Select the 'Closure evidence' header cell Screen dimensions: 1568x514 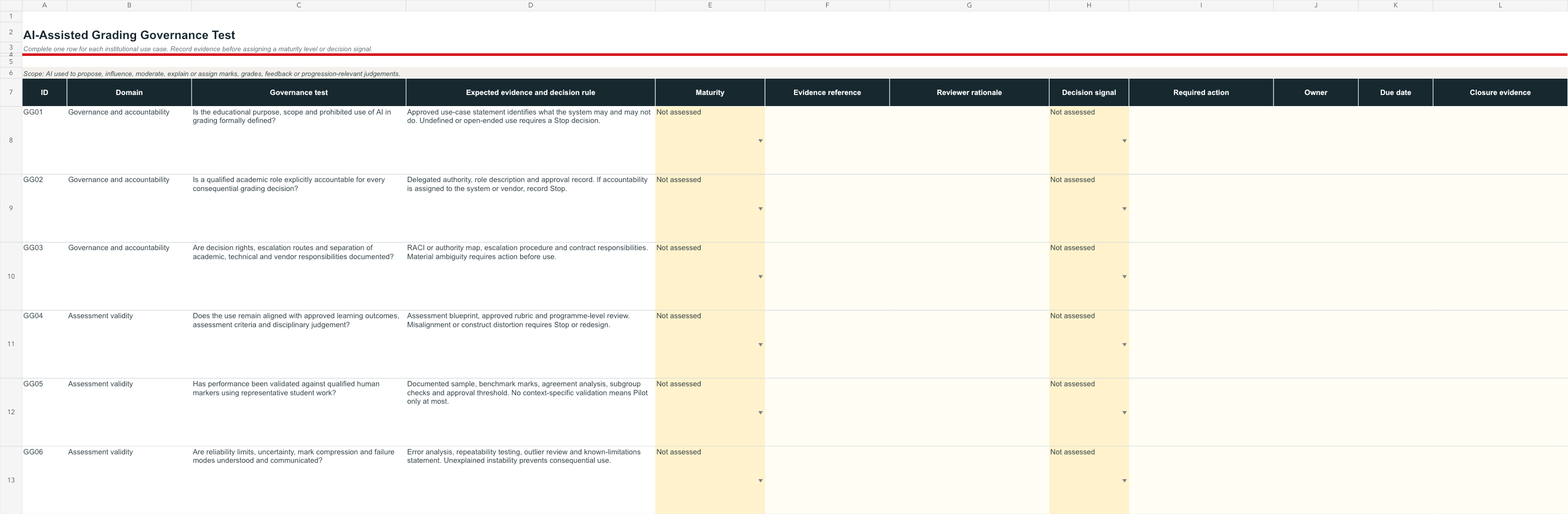1500,92
